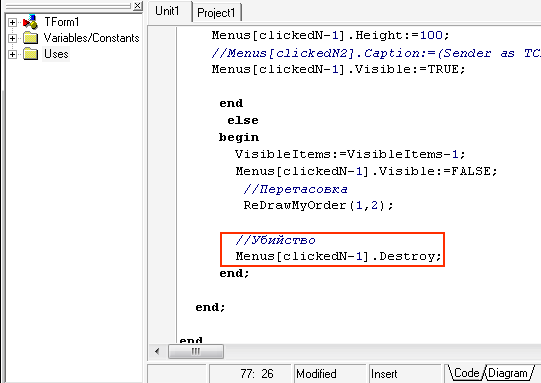Close the Code Explorer panel
The image size is (541, 383).
click(138, 6)
